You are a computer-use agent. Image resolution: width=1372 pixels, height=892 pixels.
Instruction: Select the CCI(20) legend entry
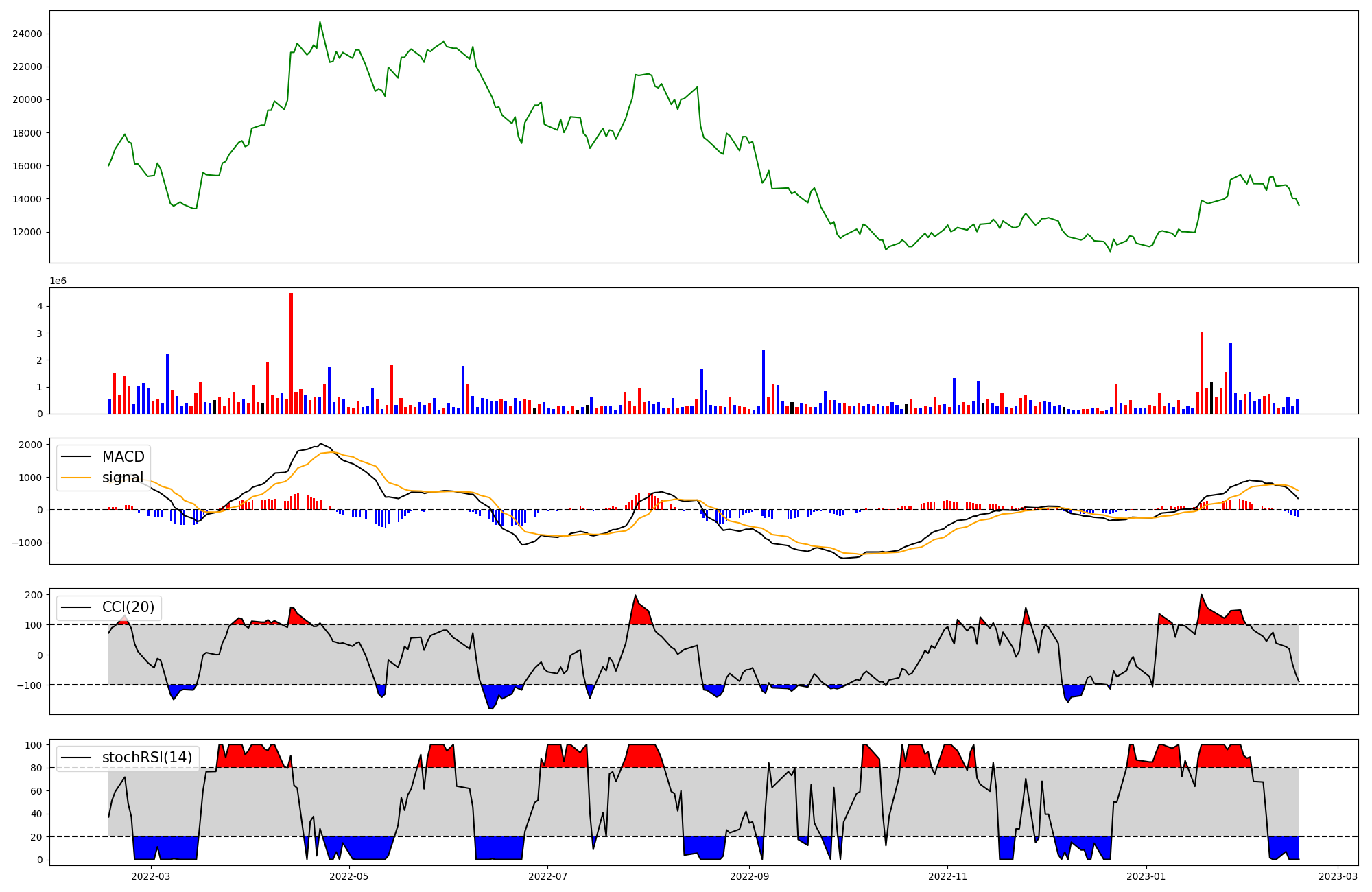click(x=128, y=607)
